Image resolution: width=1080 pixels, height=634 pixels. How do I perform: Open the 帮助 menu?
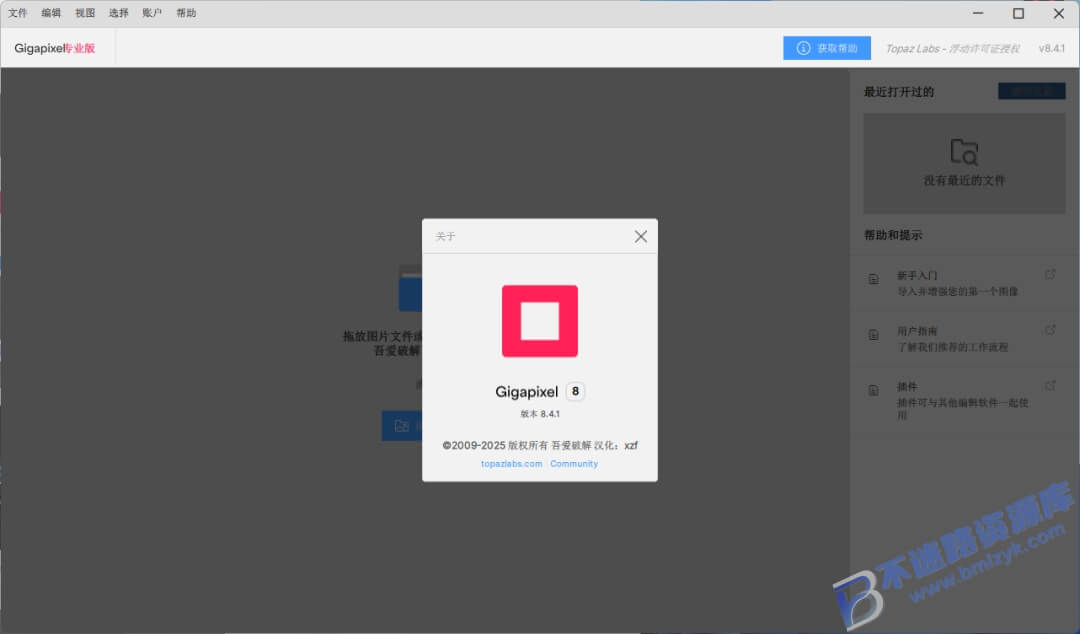click(x=186, y=13)
